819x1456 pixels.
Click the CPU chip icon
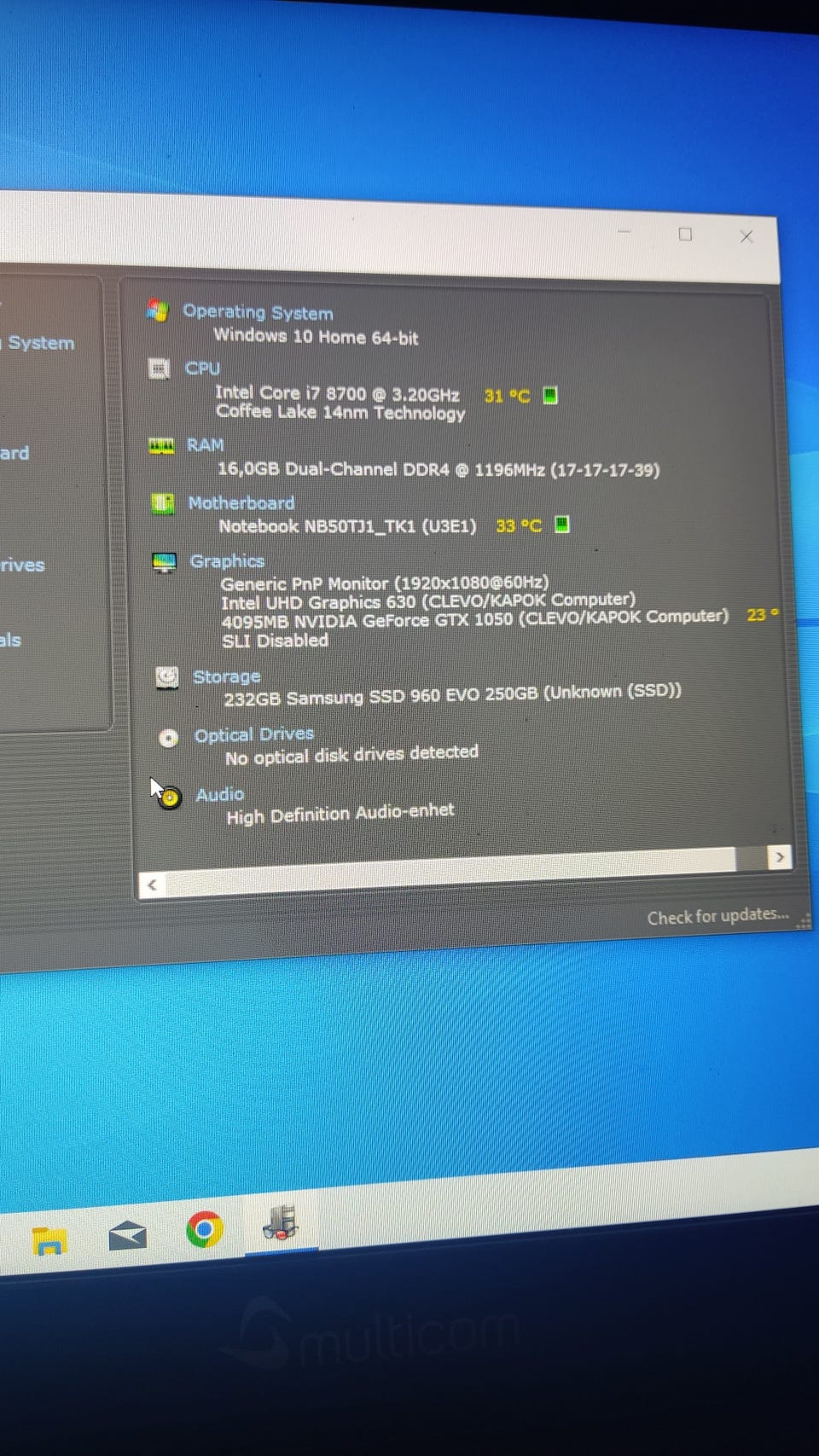[159, 368]
